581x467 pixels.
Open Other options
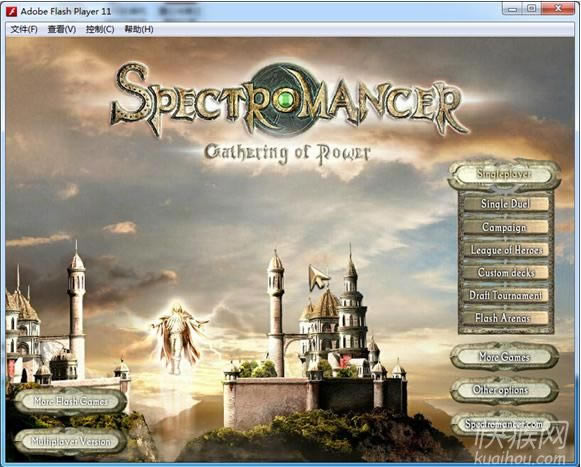click(504, 390)
